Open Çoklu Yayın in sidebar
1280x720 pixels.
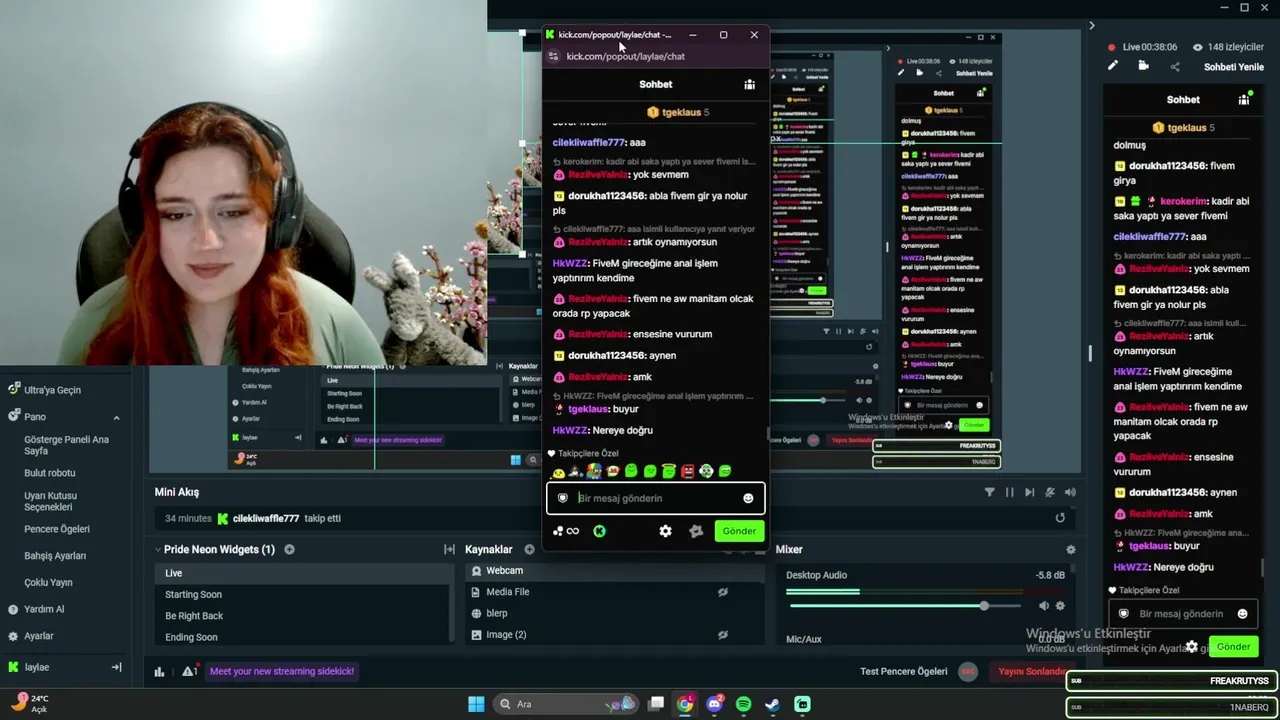48,583
